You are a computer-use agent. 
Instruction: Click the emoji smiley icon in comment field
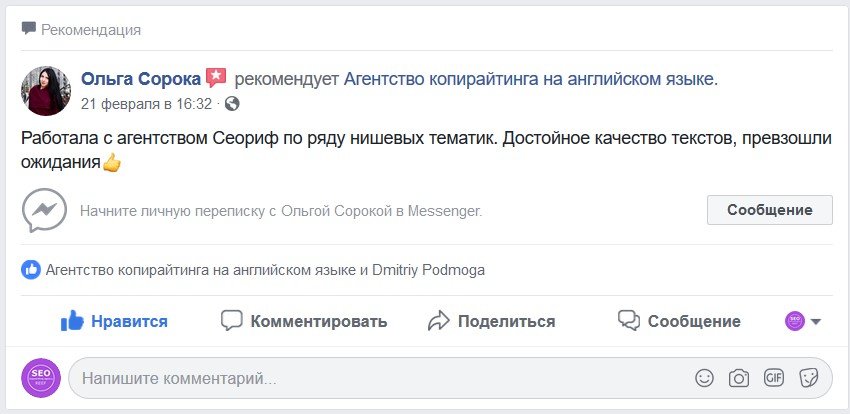pyautogui.click(x=705, y=378)
